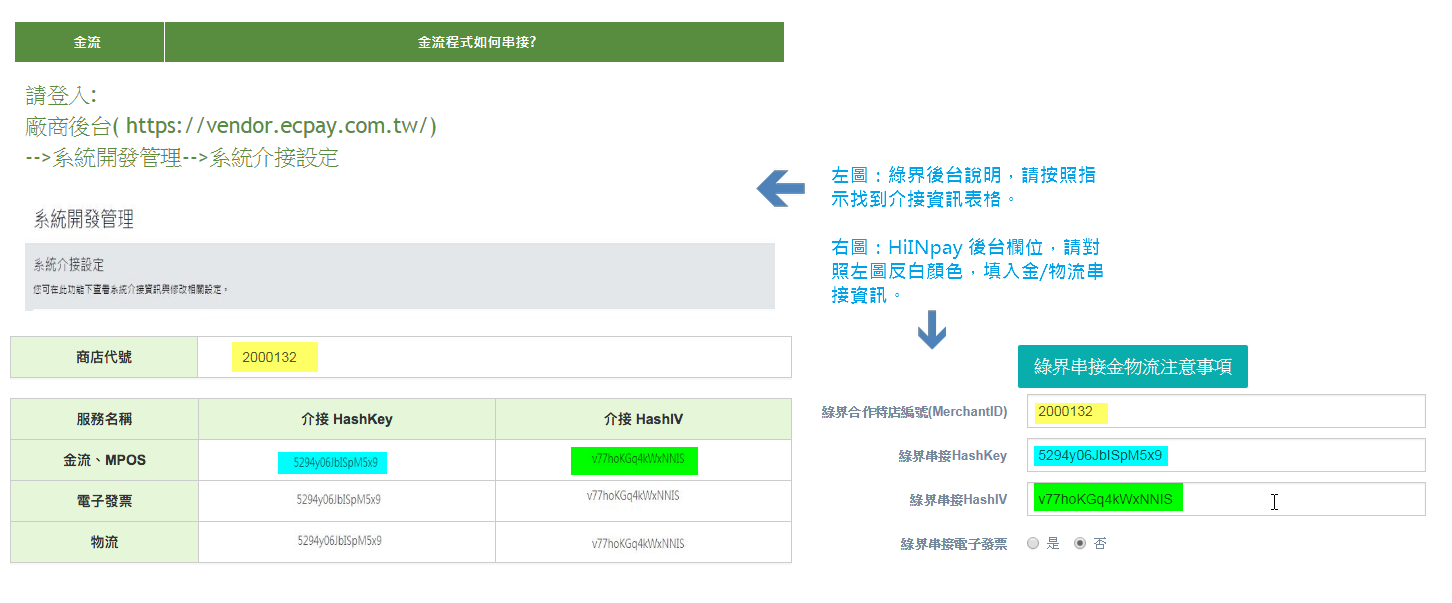Click the HashIV value in 物流 row
This screenshot has height=603, width=1452.
pyautogui.click(x=637, y=544)
